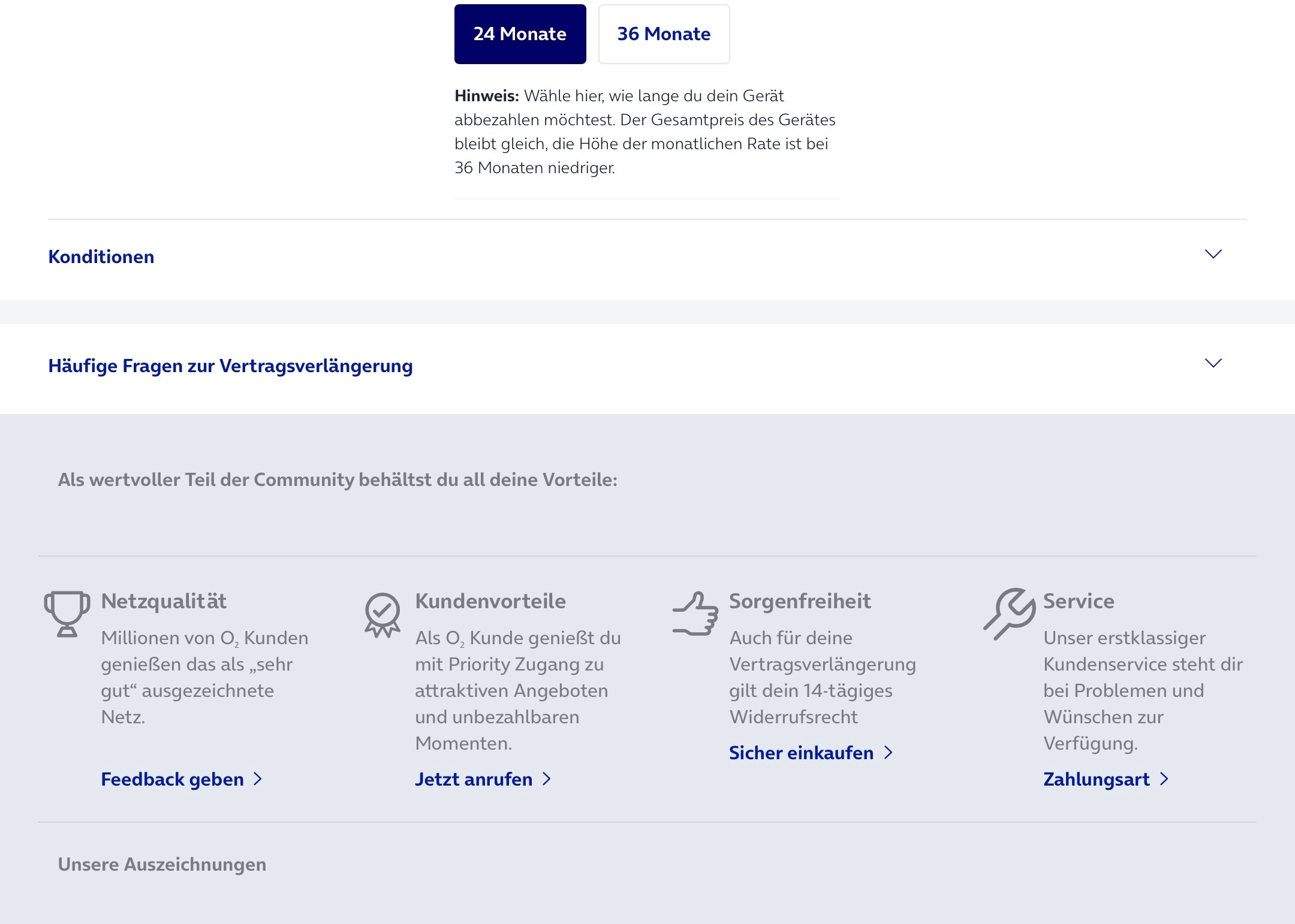The image size is (1295, 924).
Task: Click the 'Millionen von O2 Kunden' description
Action: click(204, 677)
